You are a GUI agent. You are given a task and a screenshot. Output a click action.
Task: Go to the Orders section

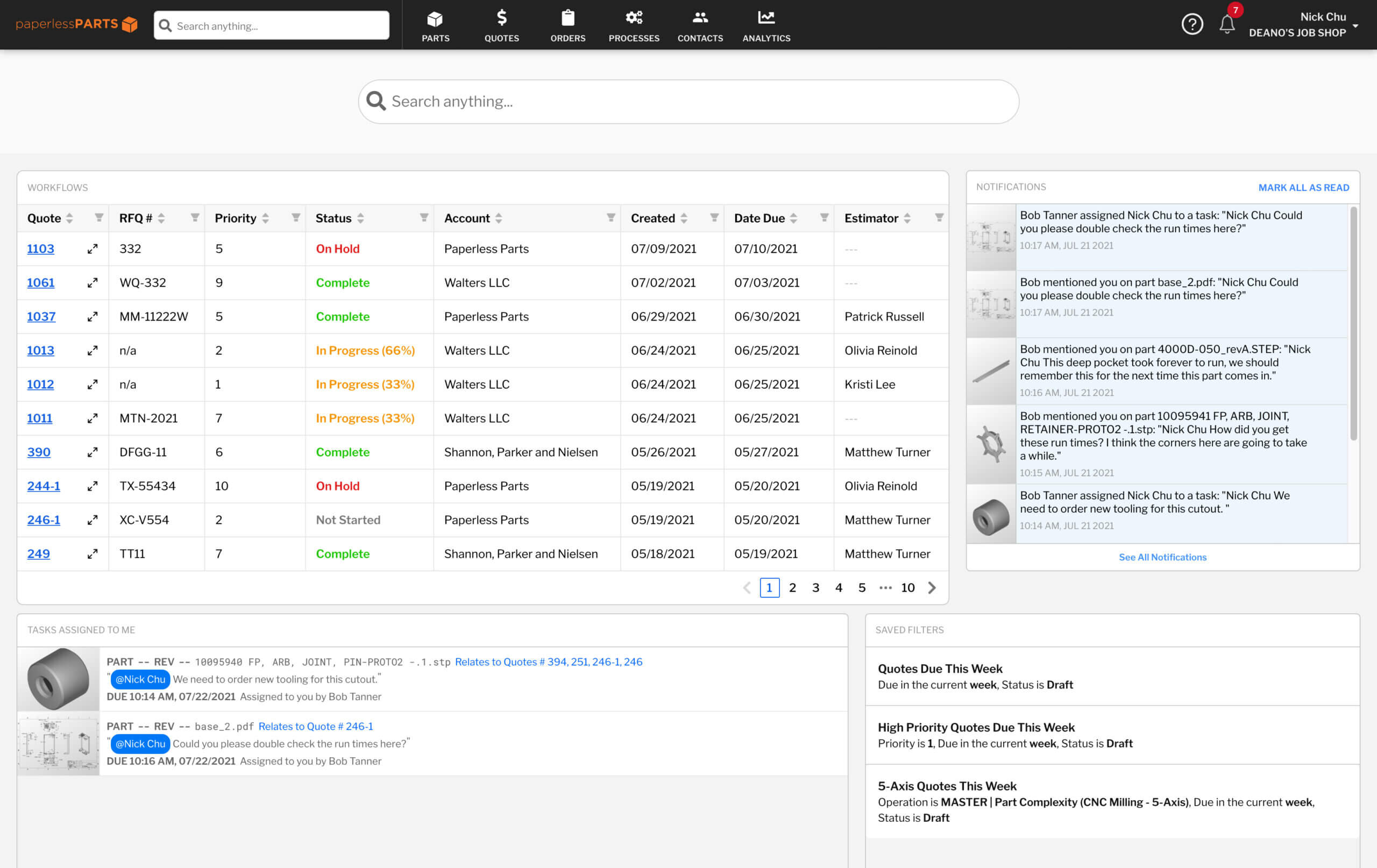tap(567, 25)
